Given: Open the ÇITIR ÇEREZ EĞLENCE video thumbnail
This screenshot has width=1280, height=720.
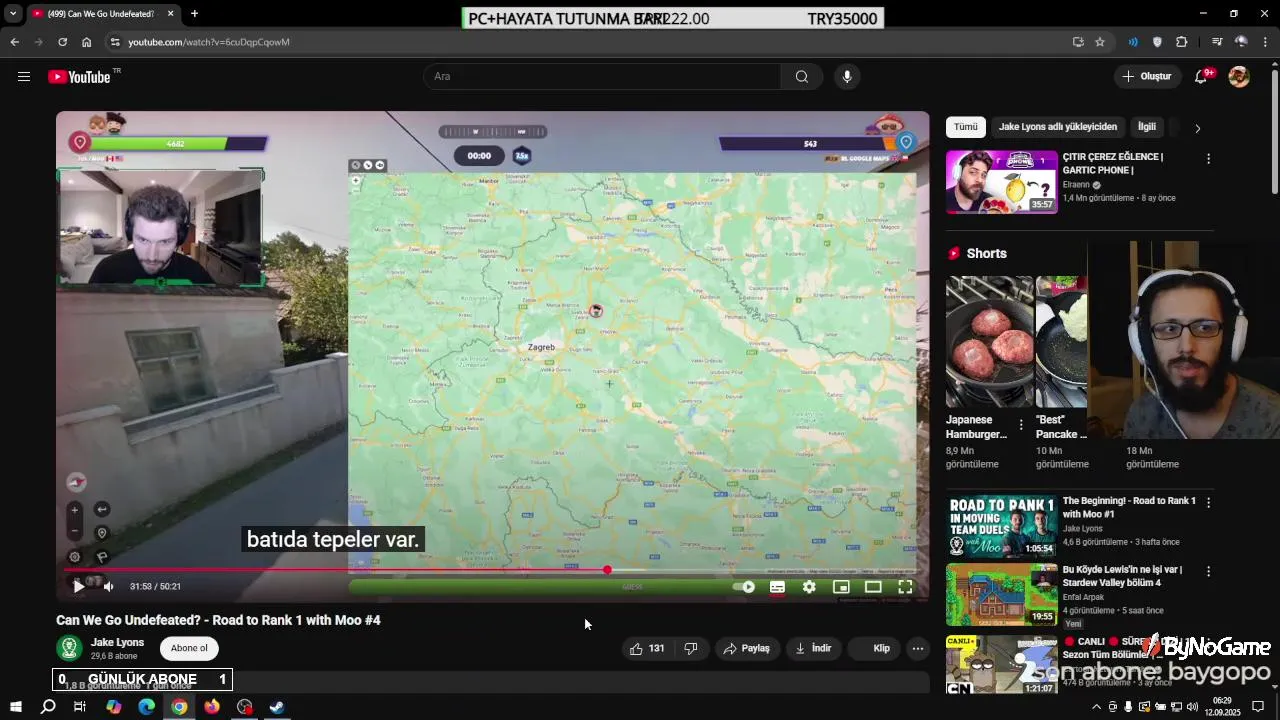Looking at the screenshot, I should [1002, 182].
